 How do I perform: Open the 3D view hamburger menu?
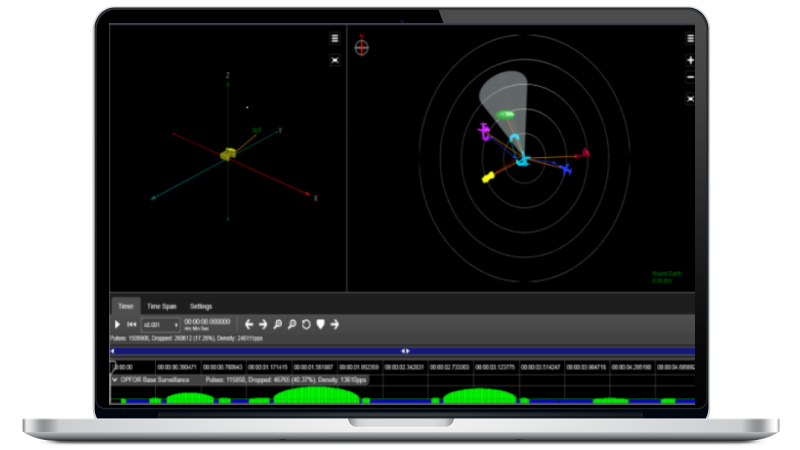click(x=335, y=39)
